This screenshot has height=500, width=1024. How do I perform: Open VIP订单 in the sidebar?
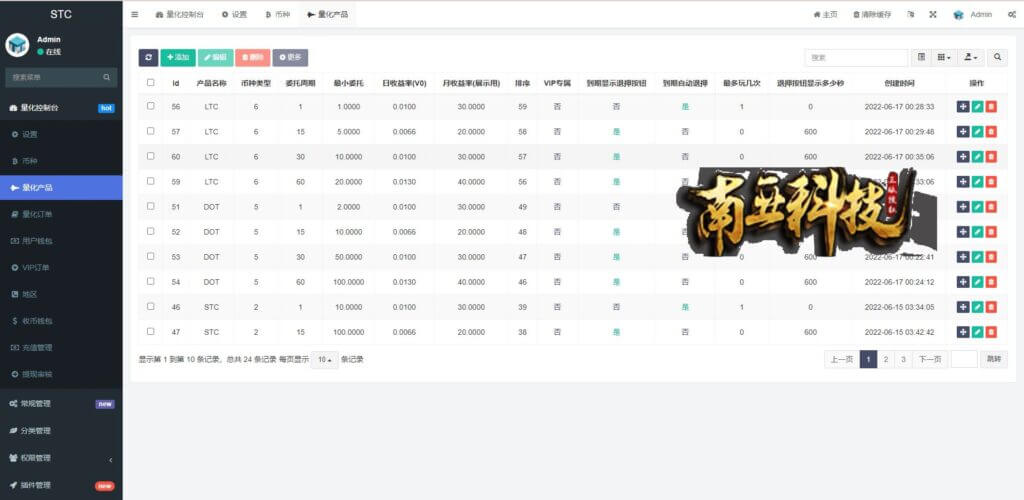[61, 268]
